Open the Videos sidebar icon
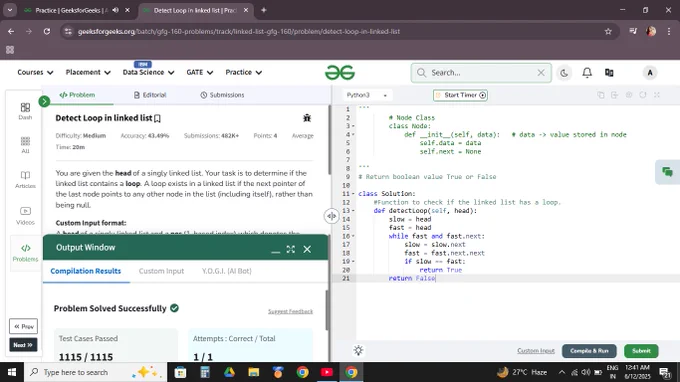Image resolution: width=680 pixels, height=382 pixels. (25, 215)
